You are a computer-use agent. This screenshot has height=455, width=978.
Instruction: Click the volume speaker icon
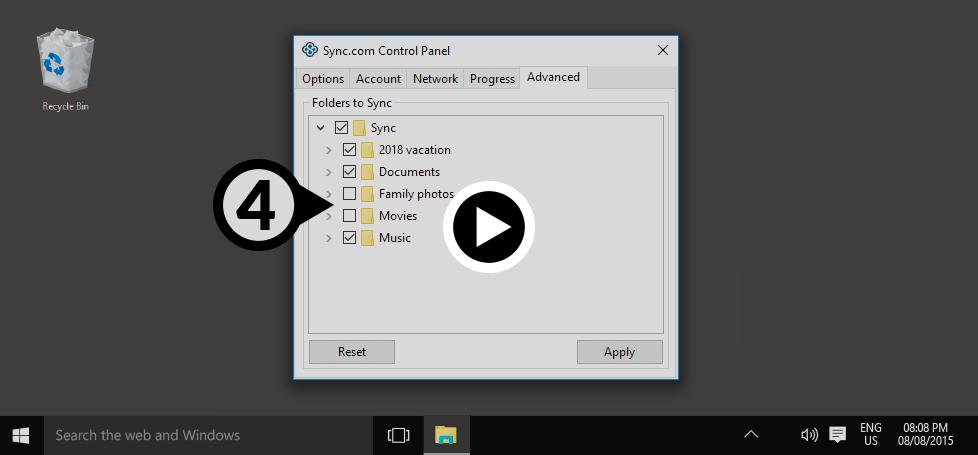coord(809,435)
